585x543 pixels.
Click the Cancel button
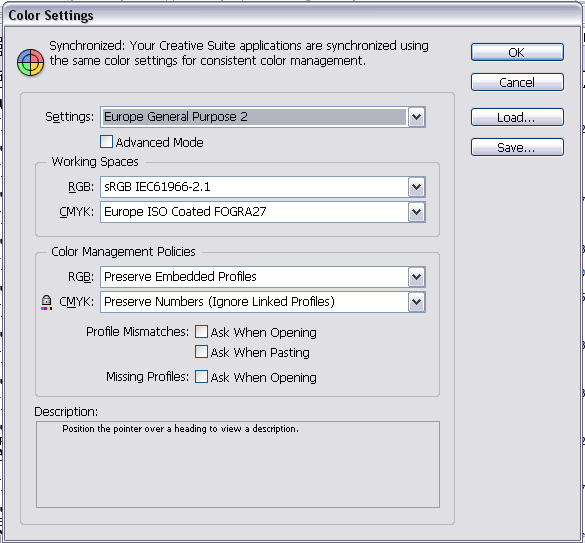pyautogui.click(x=517, y=82)
